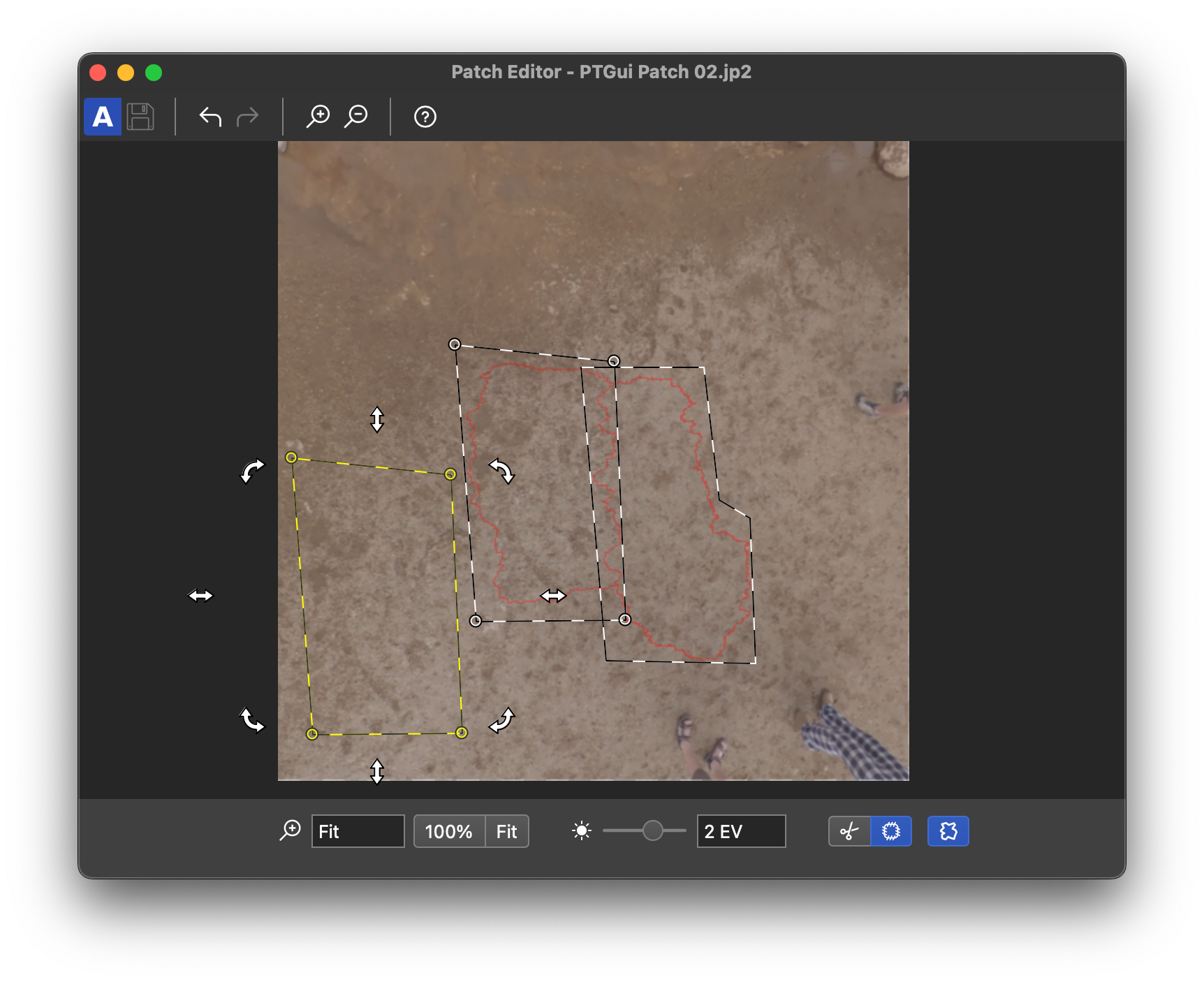This screenshot has width=1204, height=982.
Task: Click the save patch disk icon
Action: [142, 117]
